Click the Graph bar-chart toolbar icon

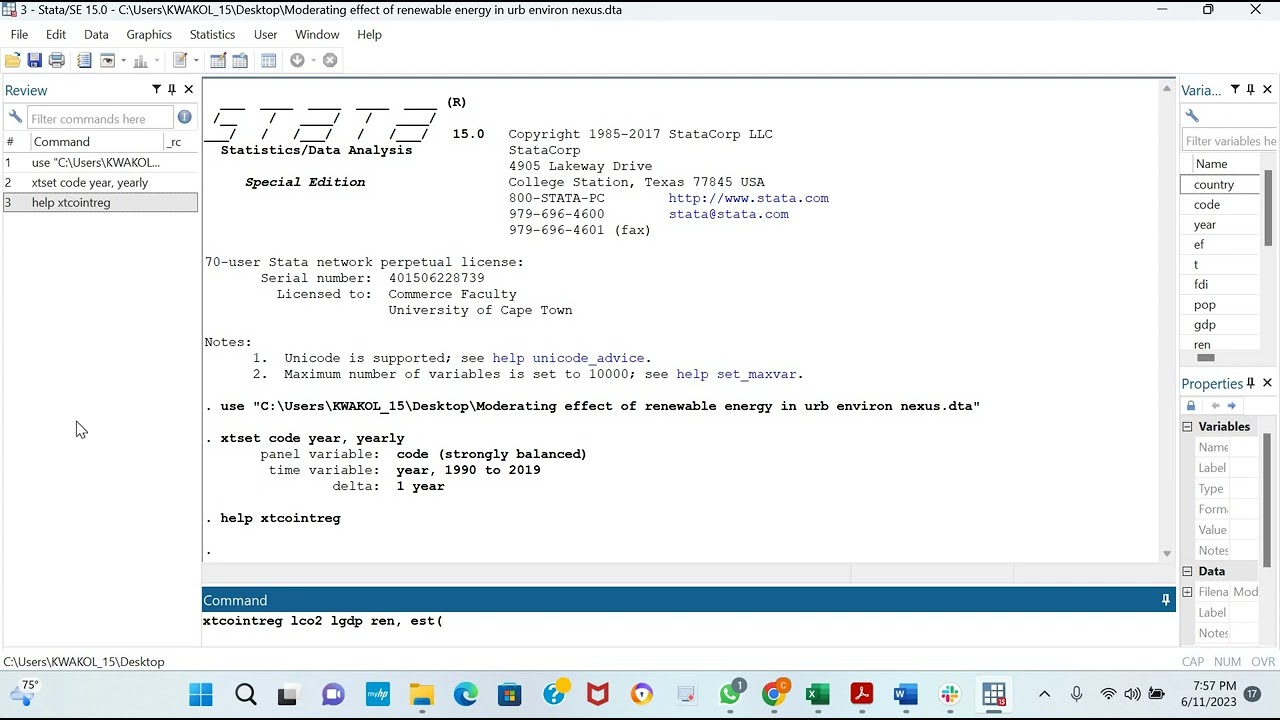(141, 61)
